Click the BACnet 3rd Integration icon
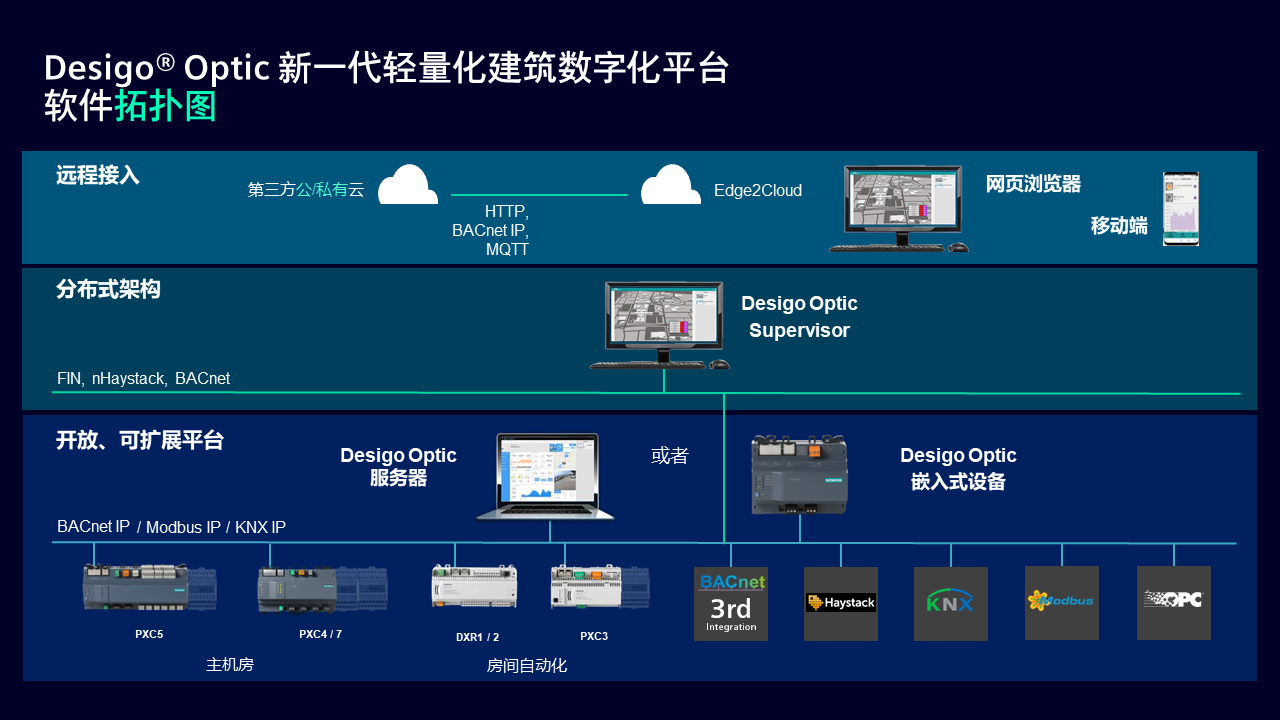The image size is (1280, 720). point(731,604)
